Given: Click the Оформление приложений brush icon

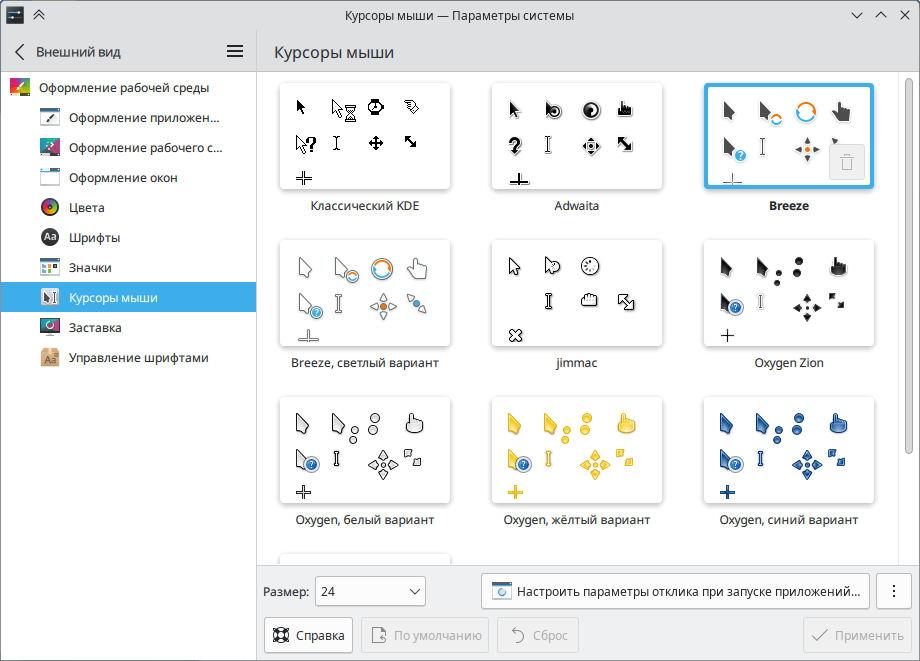Looking at the screenshot, I should 50,117.
